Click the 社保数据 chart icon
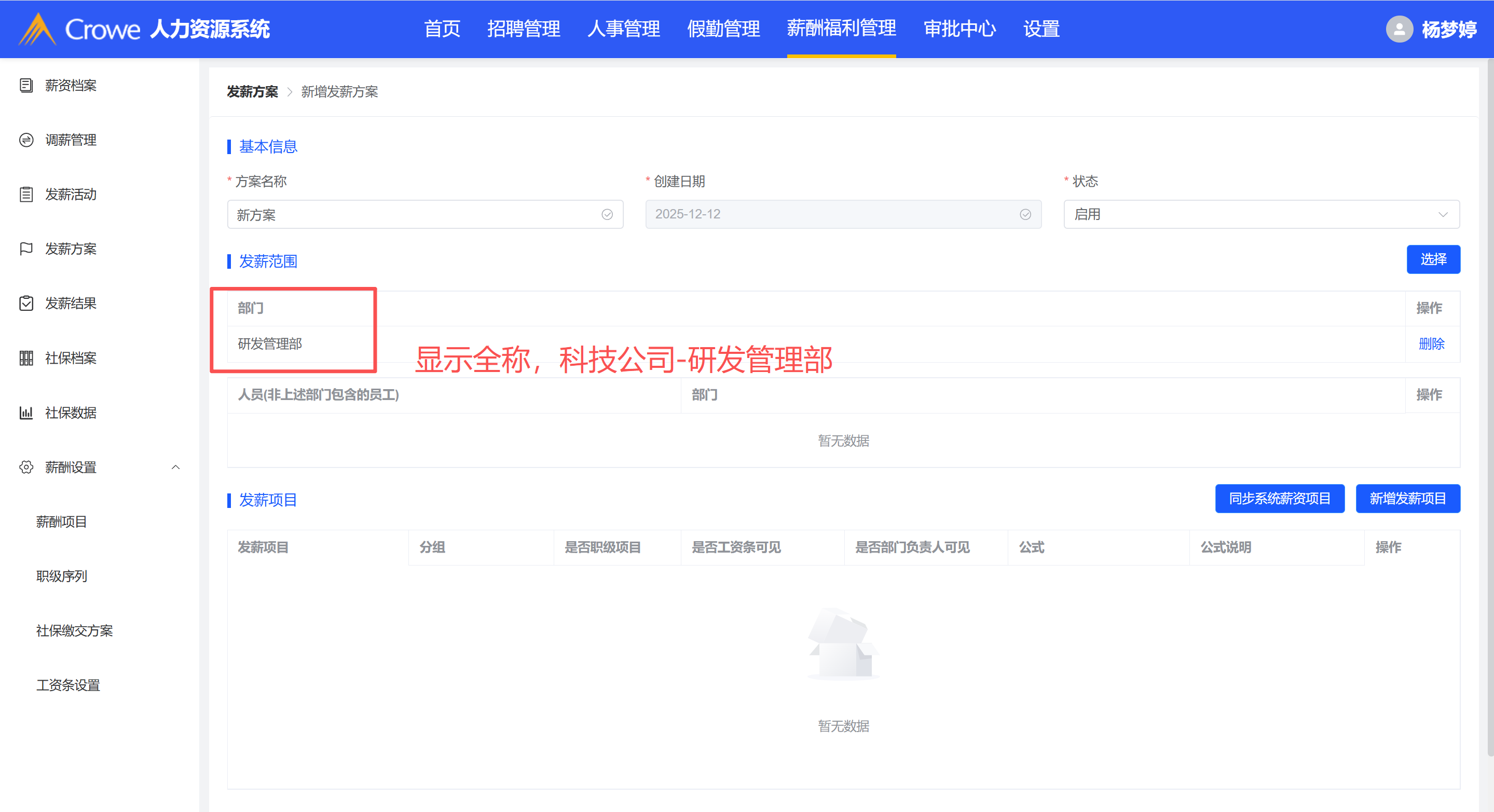This screenshot has width=1494, height=812. [x=26, y=412]
